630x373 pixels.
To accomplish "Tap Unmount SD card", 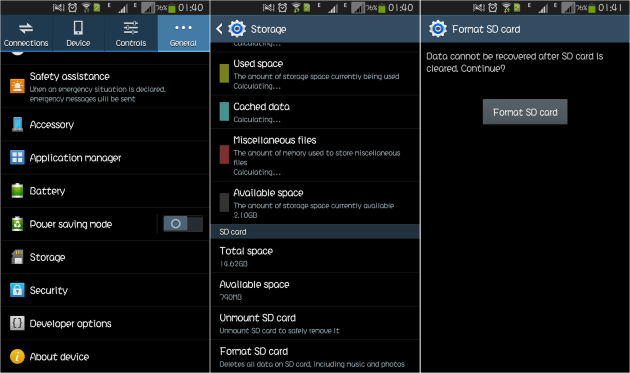I will coord(315,323).
